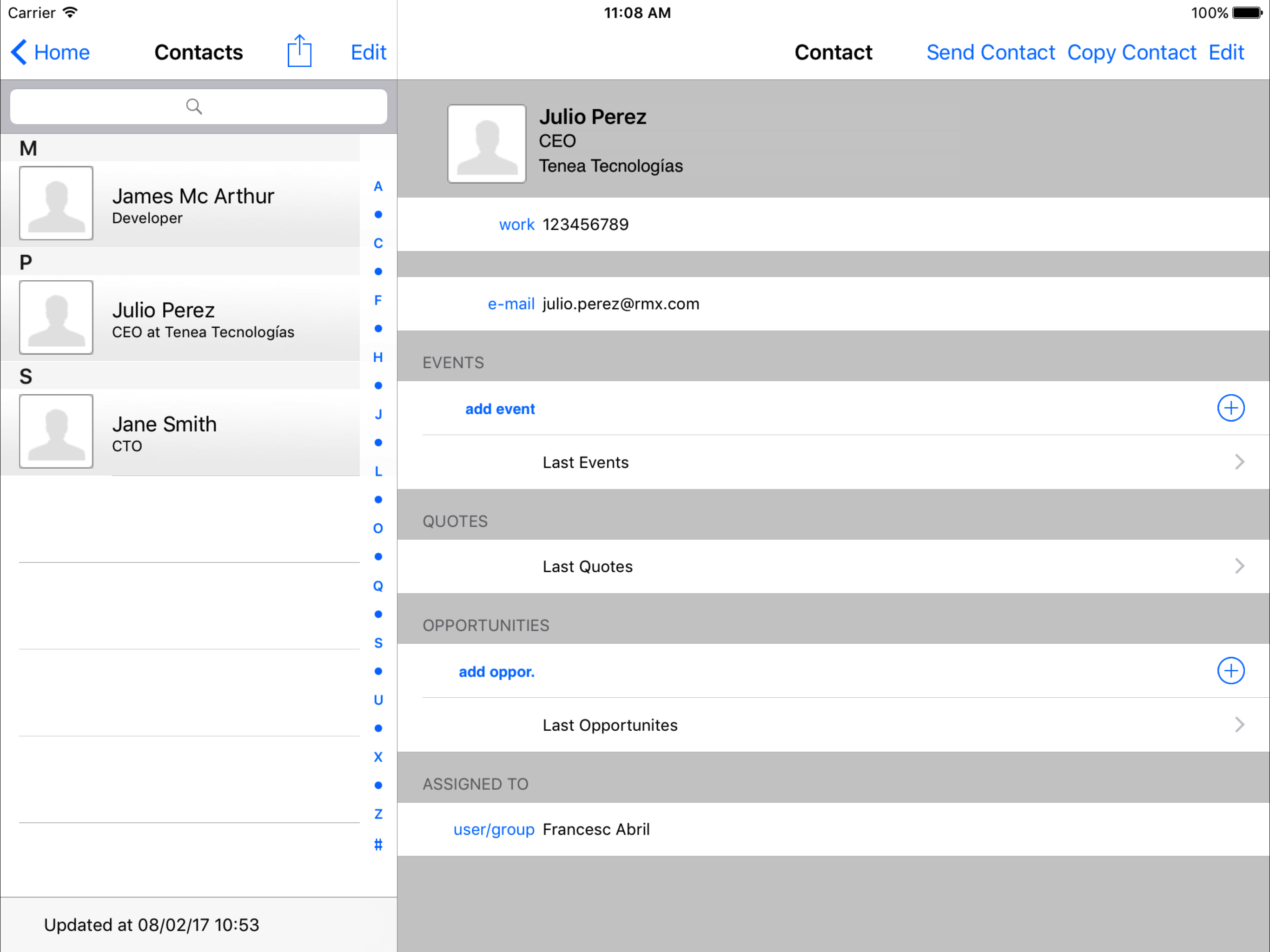
Task: Tap the Francesc Abril assigned user
Action: [x=596, y=829]
